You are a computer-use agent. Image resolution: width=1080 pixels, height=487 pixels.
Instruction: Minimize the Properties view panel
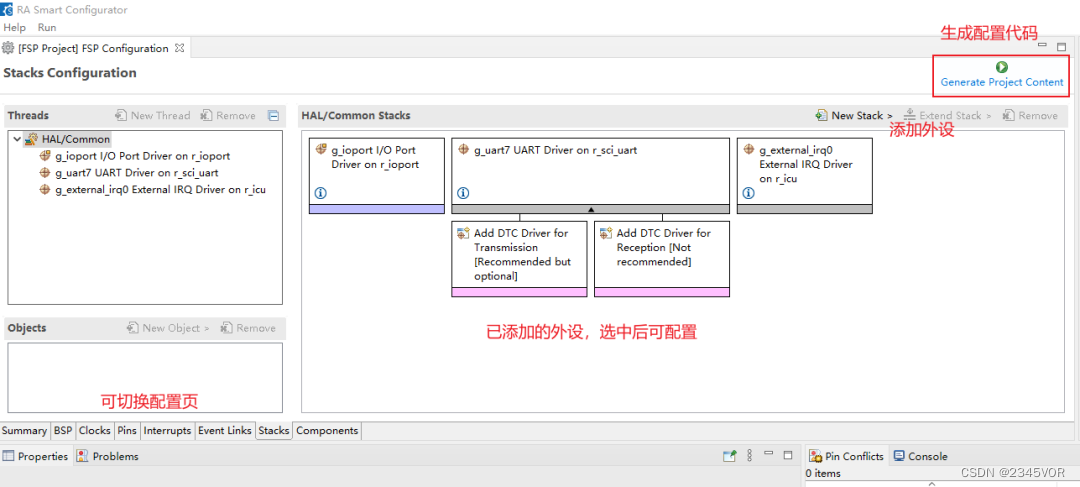(x=769, y=453)
